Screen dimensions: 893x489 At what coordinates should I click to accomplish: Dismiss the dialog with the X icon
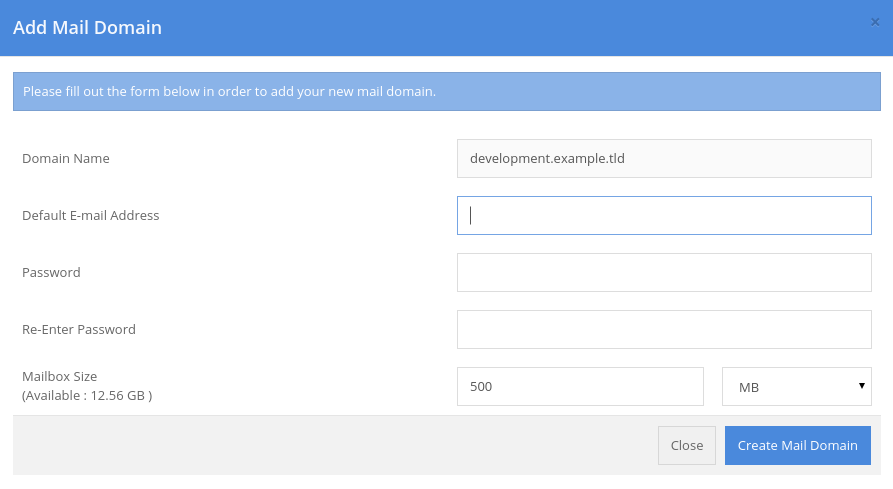pyautogui.click(x=875, y=22)
